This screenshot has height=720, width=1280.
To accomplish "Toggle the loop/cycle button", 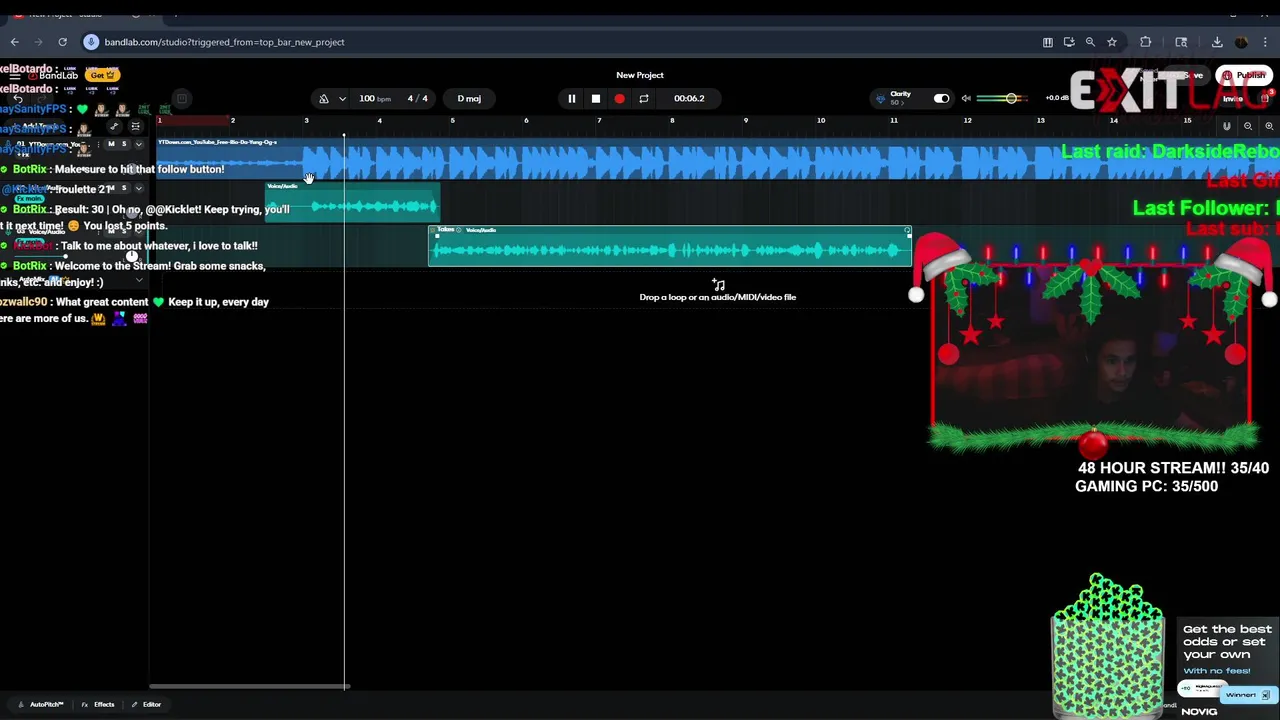I will [x=644, y=98].
